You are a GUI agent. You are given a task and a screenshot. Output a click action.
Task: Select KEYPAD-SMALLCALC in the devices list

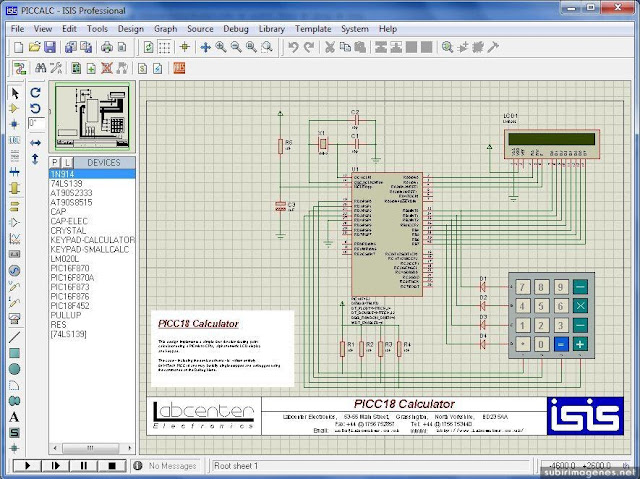[x=92, y=249]
